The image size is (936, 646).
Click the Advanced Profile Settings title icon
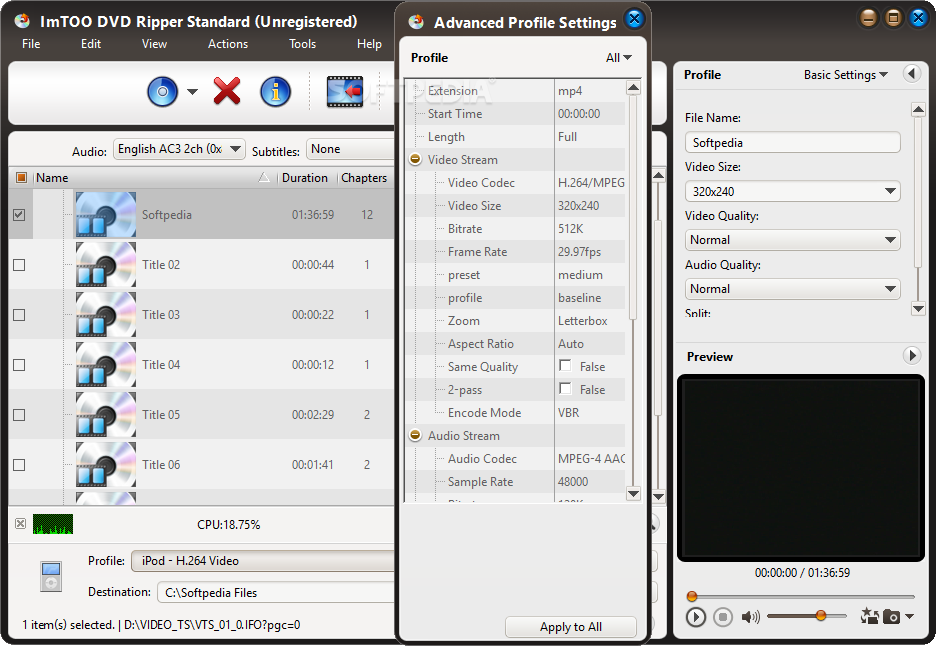pos(416,22)
